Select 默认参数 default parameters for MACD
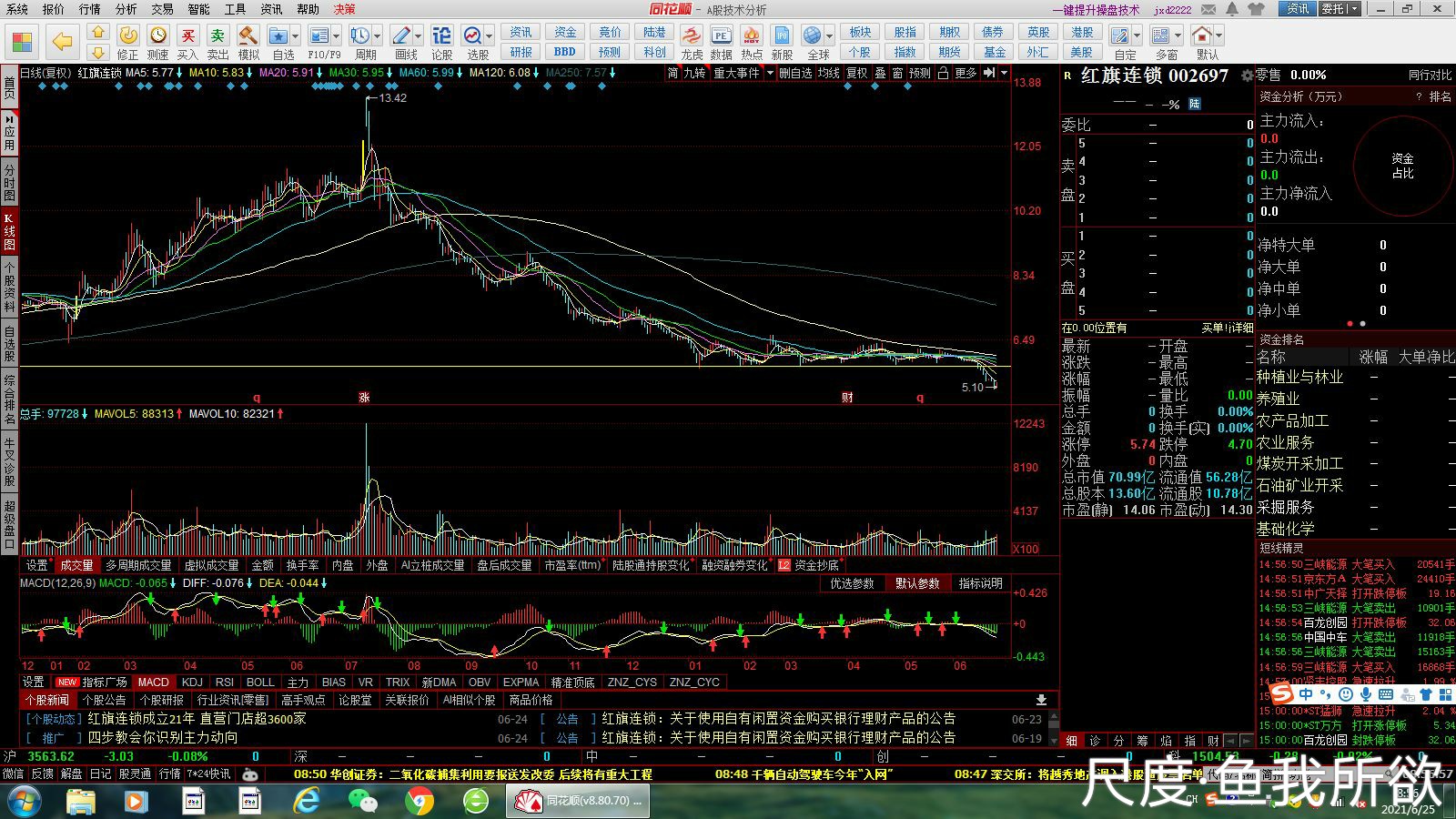This screenshot has width=1456, height=819. [x=916, y=583]
